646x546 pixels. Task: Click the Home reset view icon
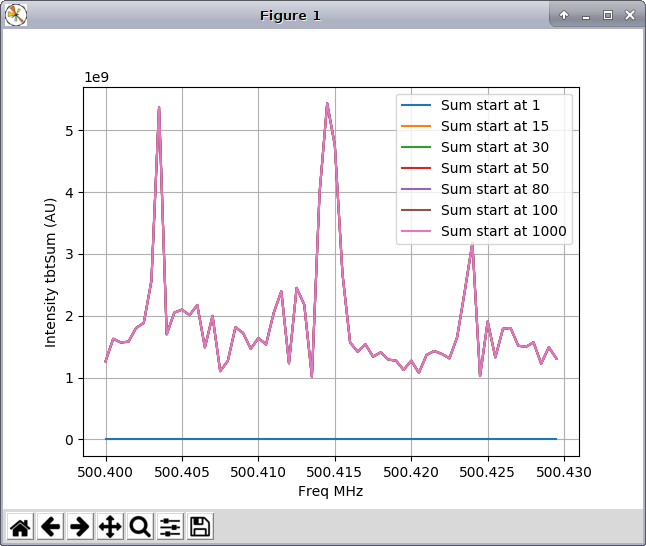coord(20,526)
